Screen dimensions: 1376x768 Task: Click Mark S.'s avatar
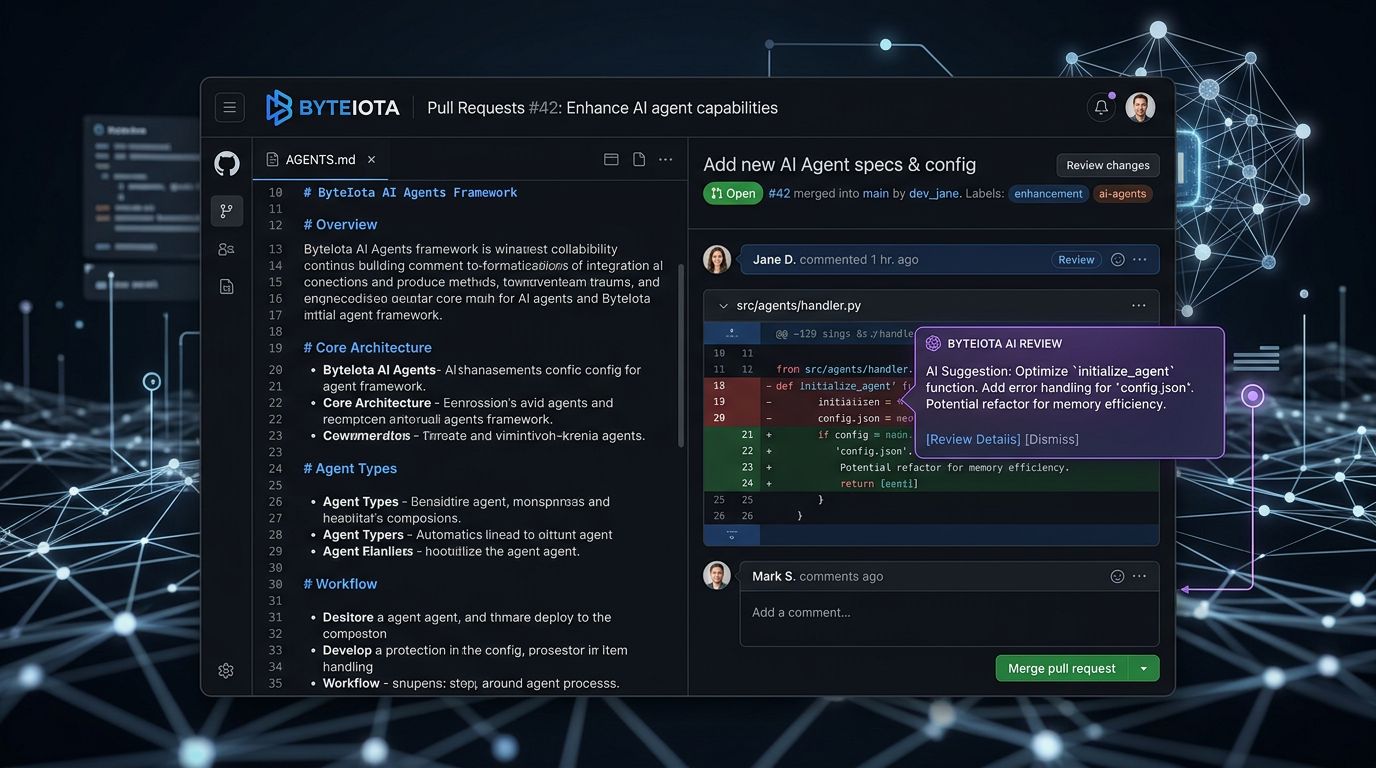717,575
